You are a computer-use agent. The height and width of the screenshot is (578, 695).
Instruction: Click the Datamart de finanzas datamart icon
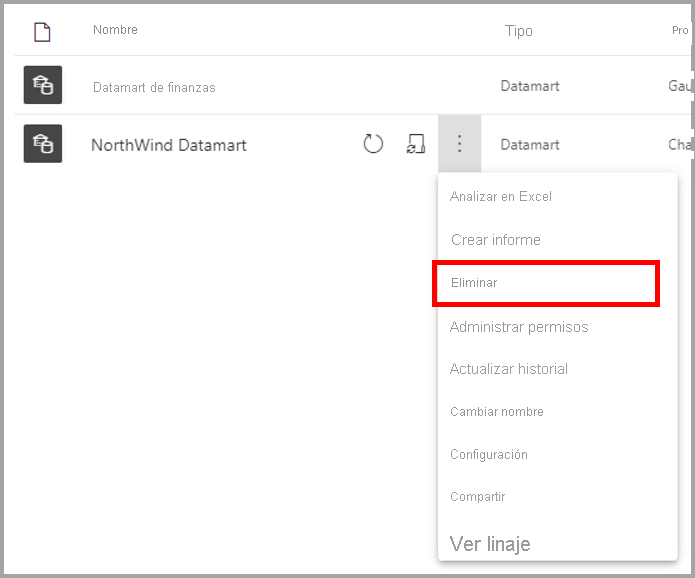click(x=43, y=85)
